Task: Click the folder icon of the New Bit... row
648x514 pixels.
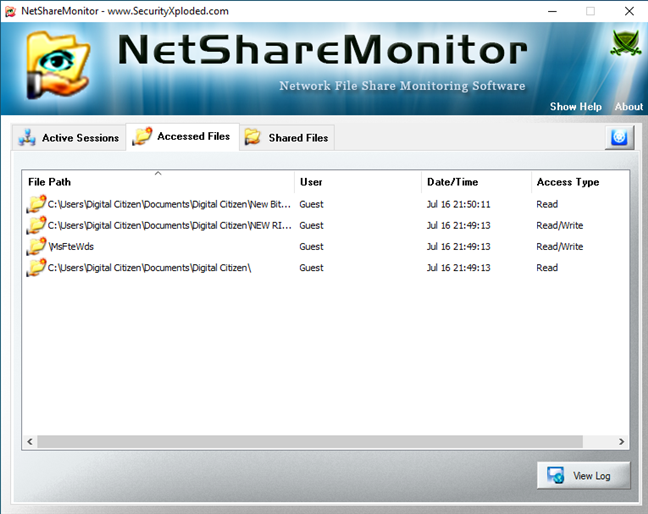Action: click(x=36, y=204)
